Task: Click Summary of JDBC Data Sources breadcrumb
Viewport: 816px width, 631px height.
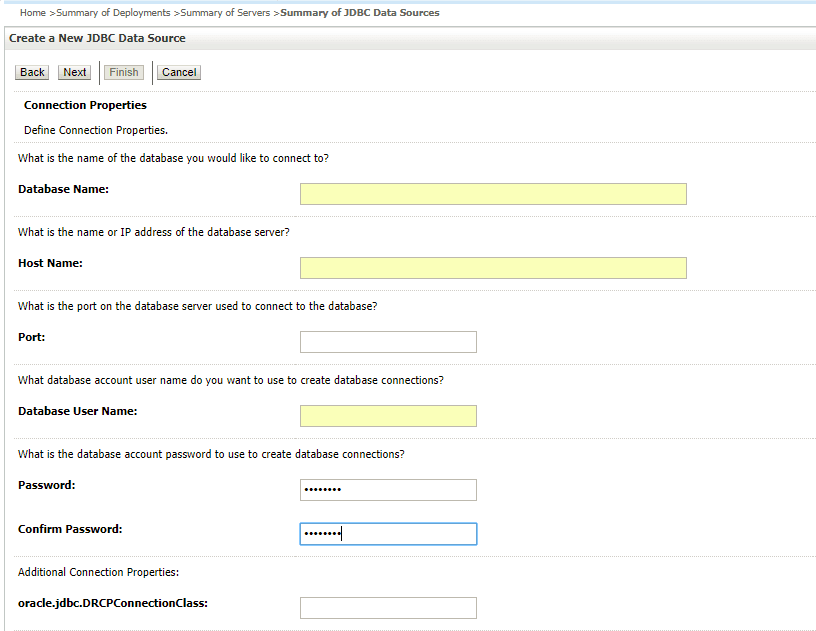Action: click(359, 13)
